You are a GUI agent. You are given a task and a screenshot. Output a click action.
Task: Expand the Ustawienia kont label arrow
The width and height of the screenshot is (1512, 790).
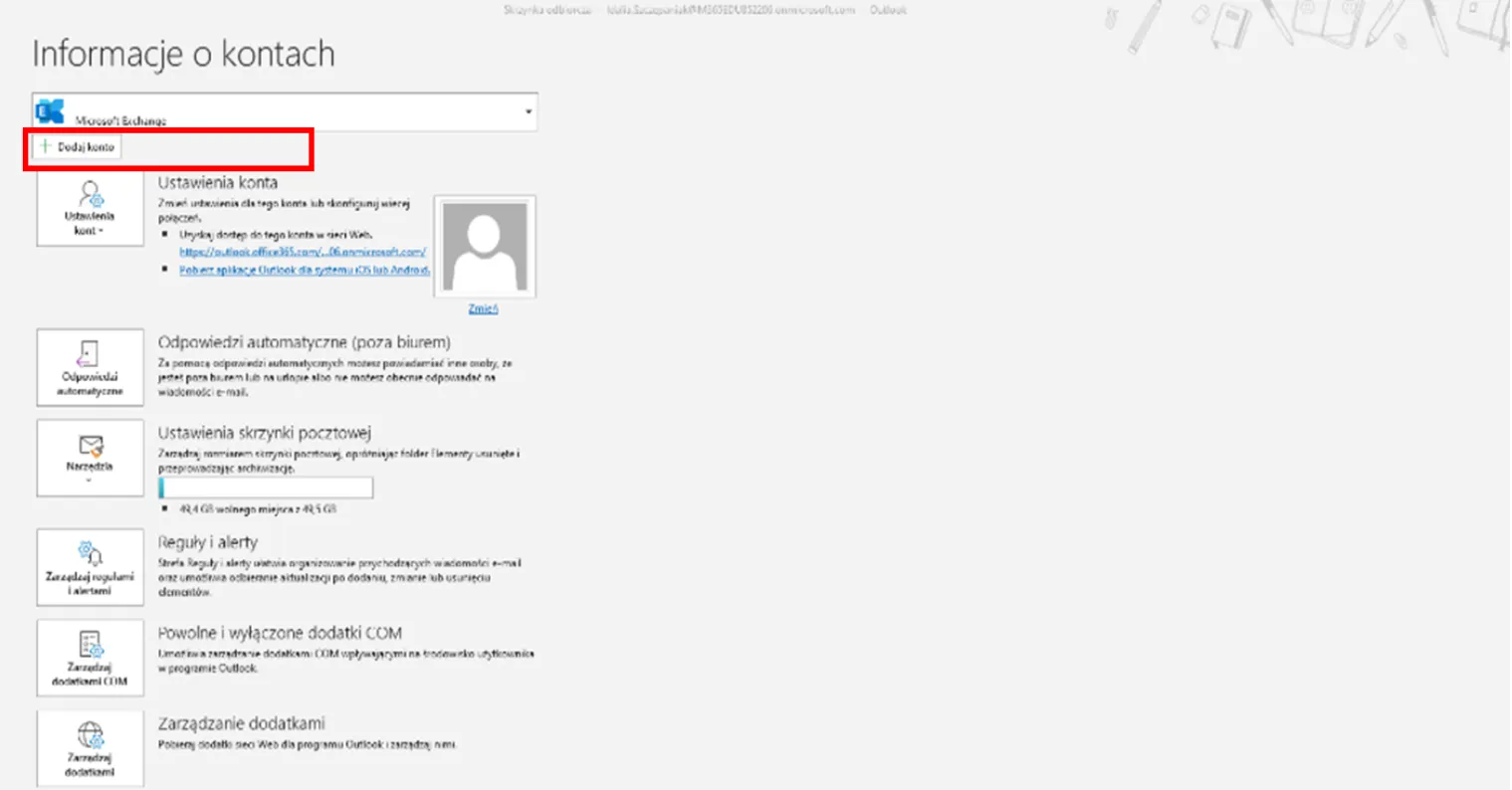[x=101, y=231]
